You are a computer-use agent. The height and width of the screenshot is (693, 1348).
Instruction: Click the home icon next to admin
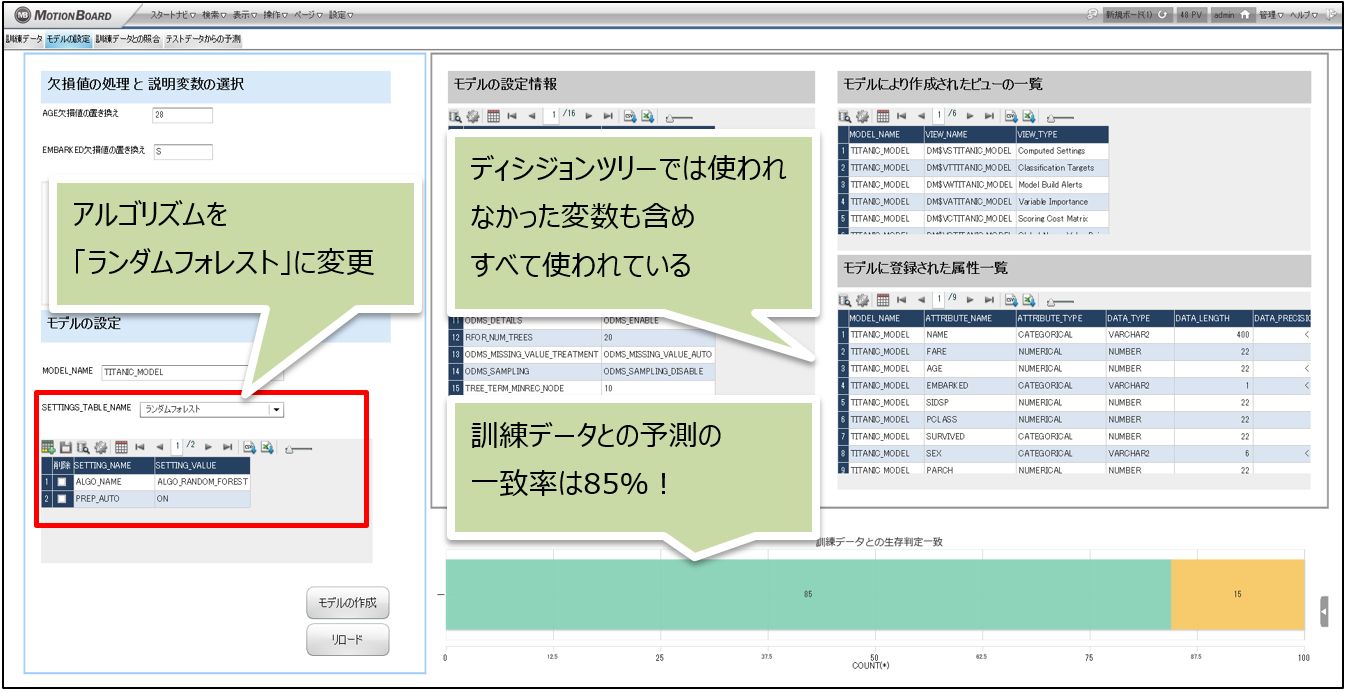(1246, 16)
